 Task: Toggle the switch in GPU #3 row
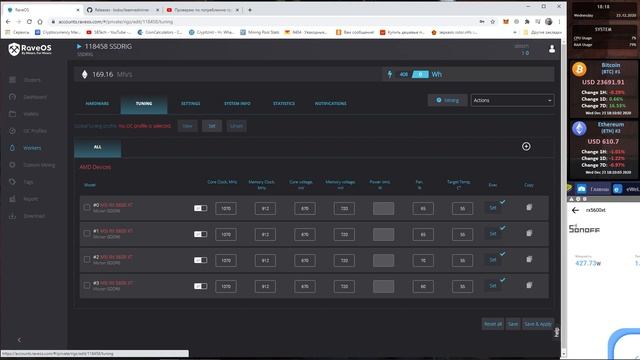point(200,286)
